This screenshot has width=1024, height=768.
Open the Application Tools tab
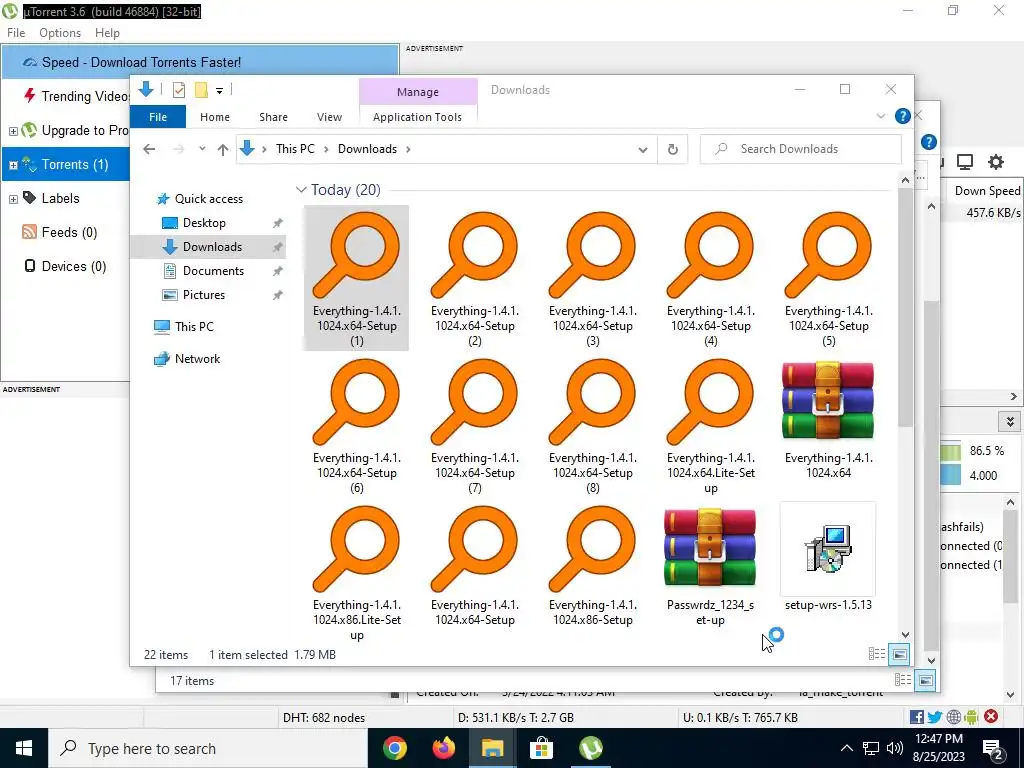[x=417, y=117]
